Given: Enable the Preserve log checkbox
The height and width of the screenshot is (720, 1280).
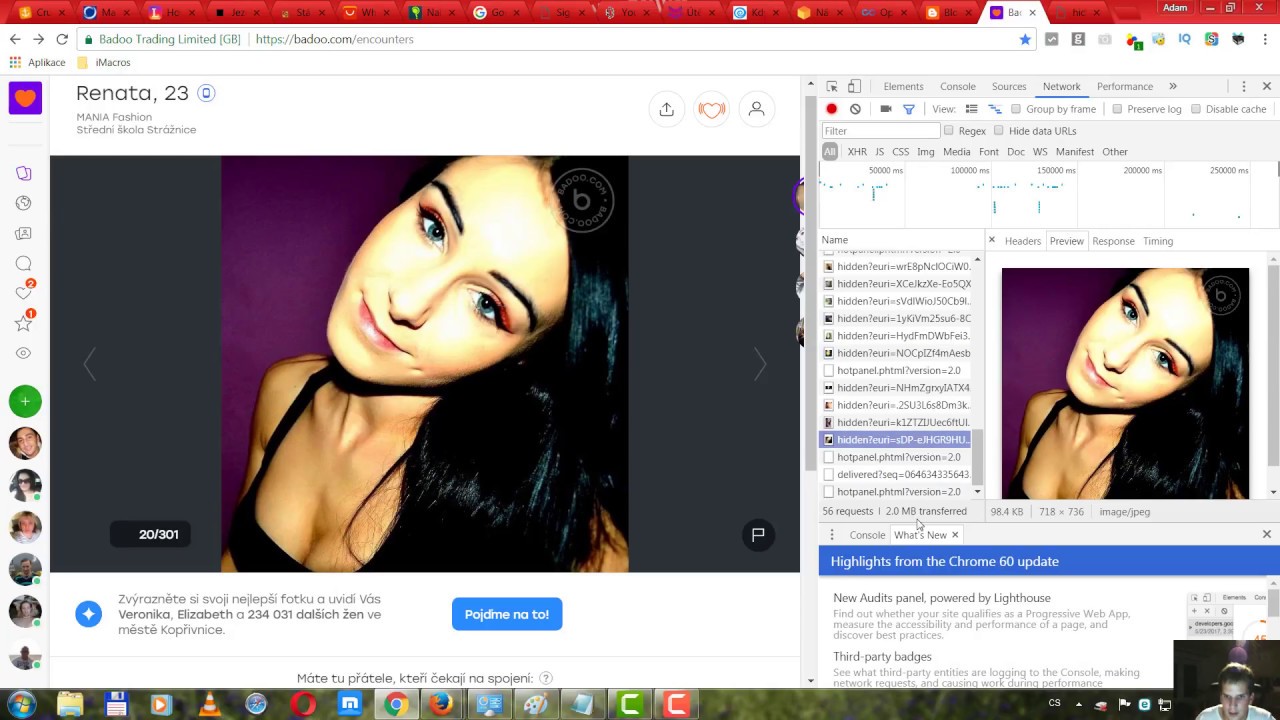Looking at the screenshot, I should [1117, 109].
